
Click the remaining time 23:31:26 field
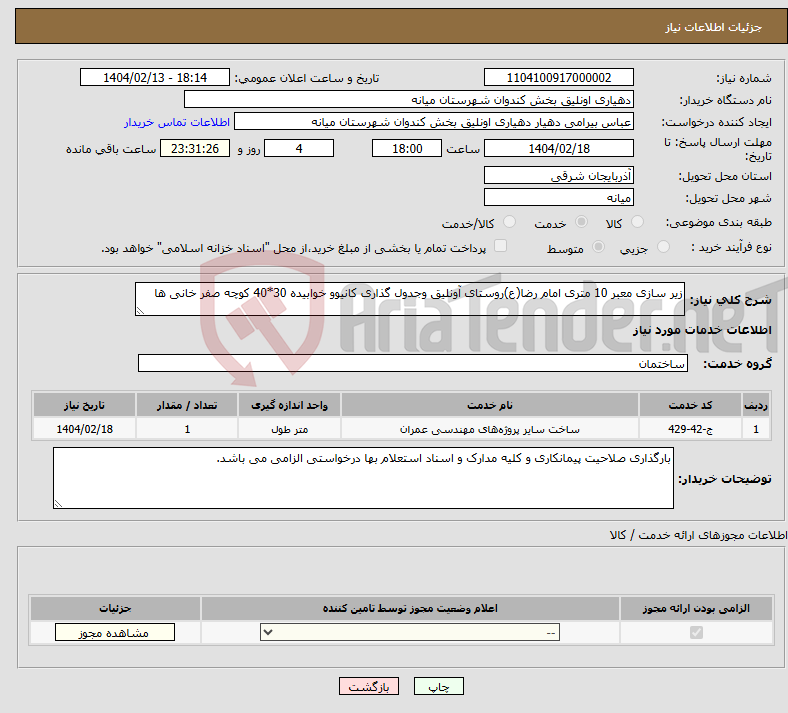click(195, 148)
